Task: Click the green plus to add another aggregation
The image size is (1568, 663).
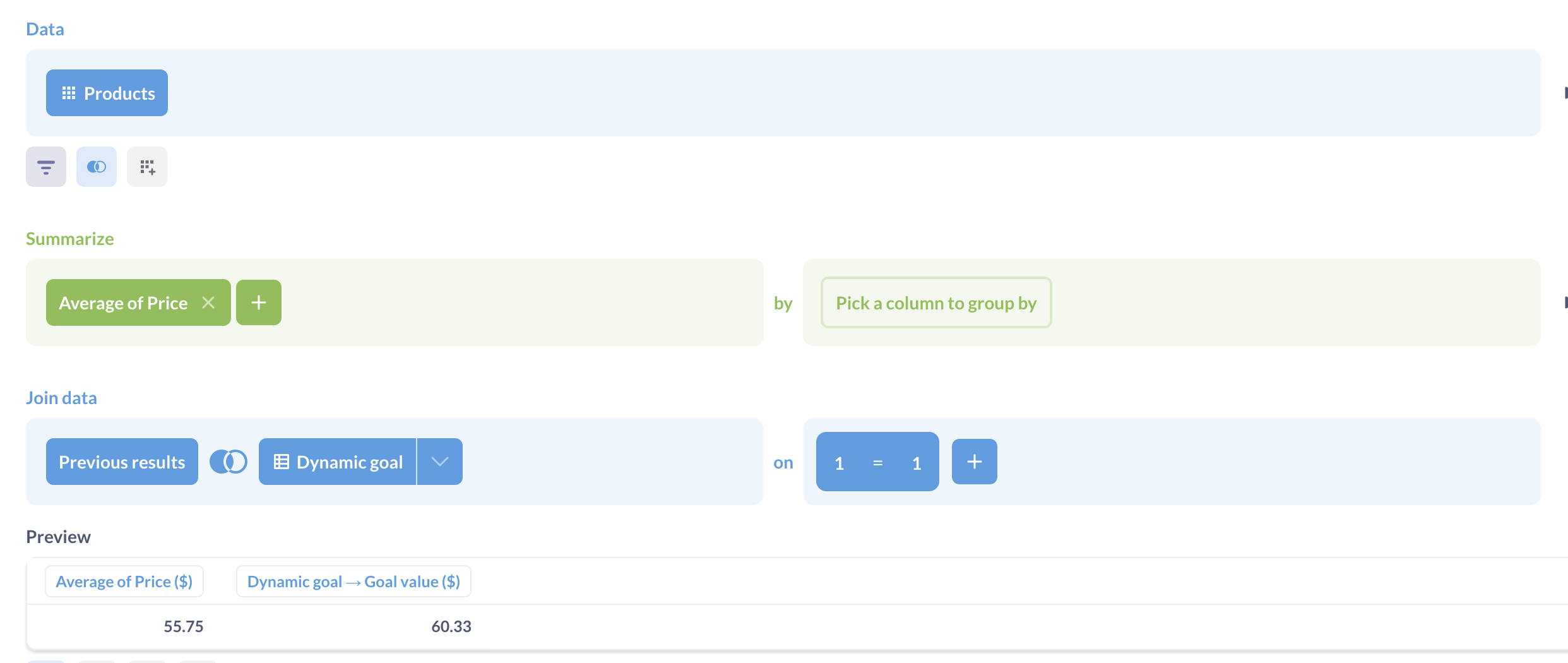Action: pyautogui.click(x=258, y=302)
